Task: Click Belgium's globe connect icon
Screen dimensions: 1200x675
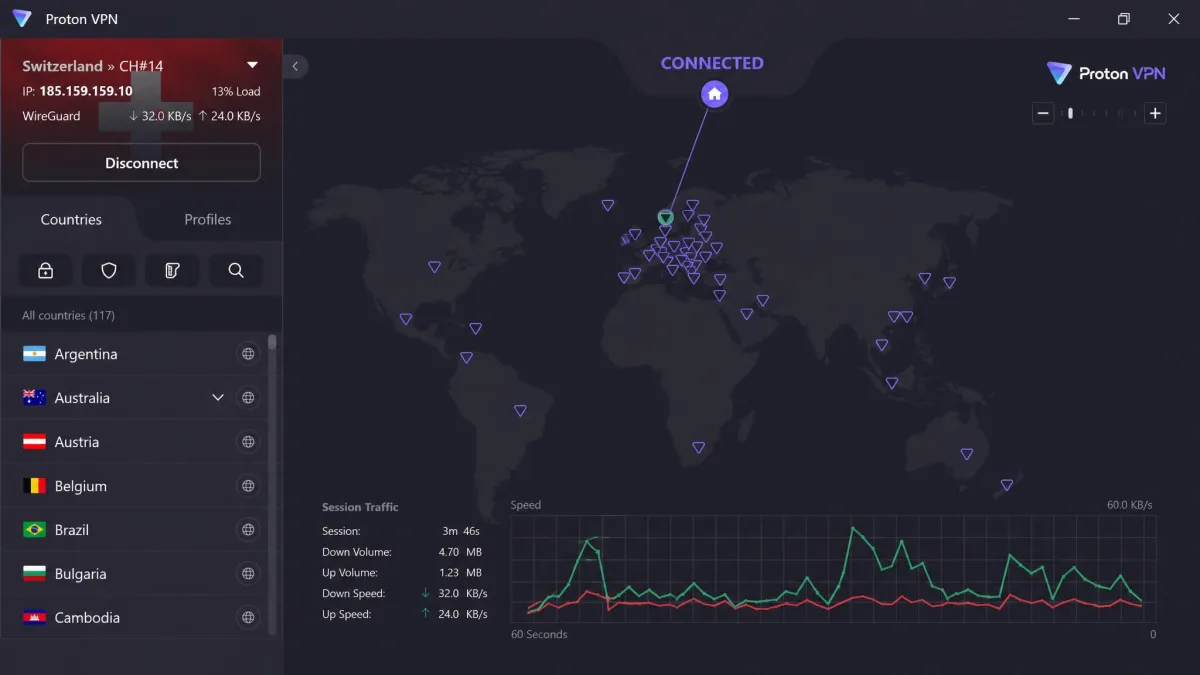Action: pos(248,486)
